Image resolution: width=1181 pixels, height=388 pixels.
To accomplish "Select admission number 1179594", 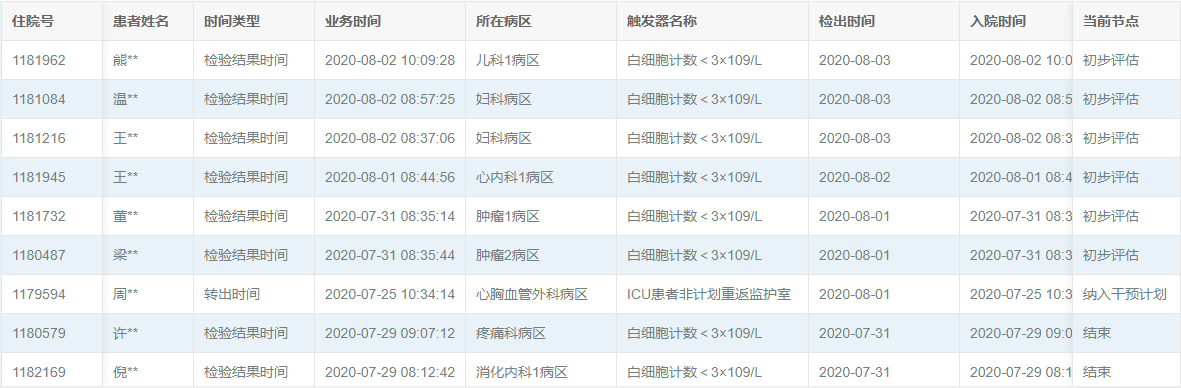I will pos(38,295).
